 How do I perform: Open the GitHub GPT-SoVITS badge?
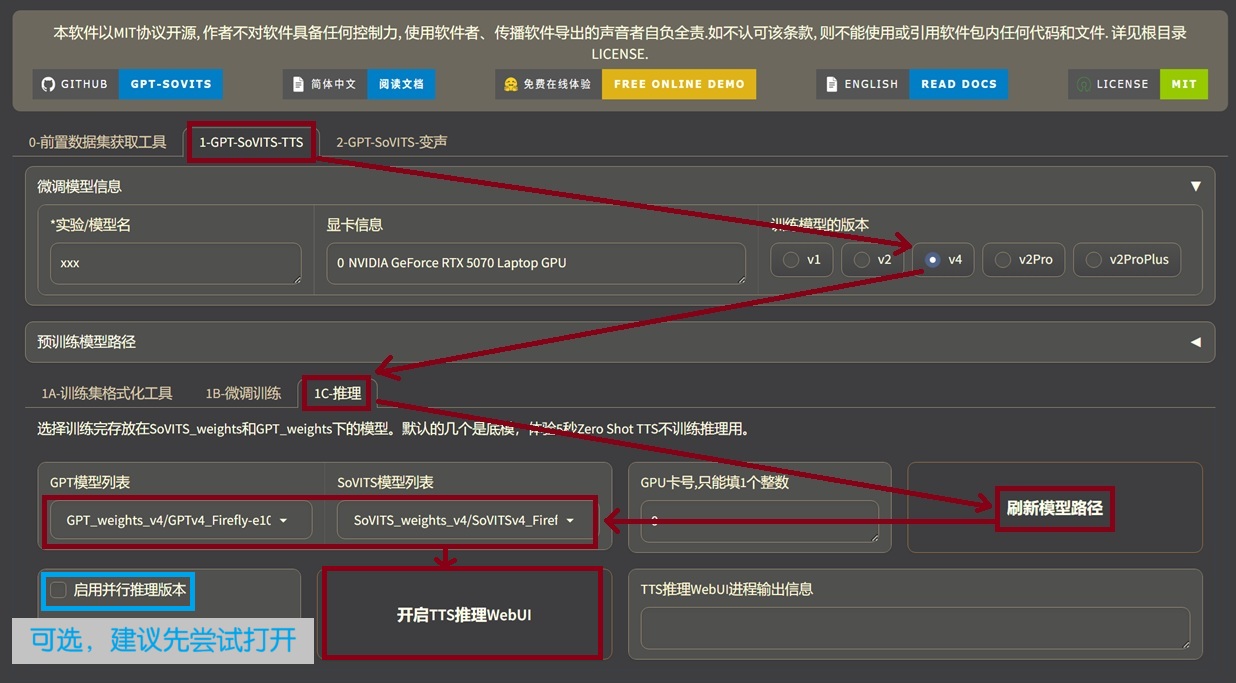coord(127,84)
